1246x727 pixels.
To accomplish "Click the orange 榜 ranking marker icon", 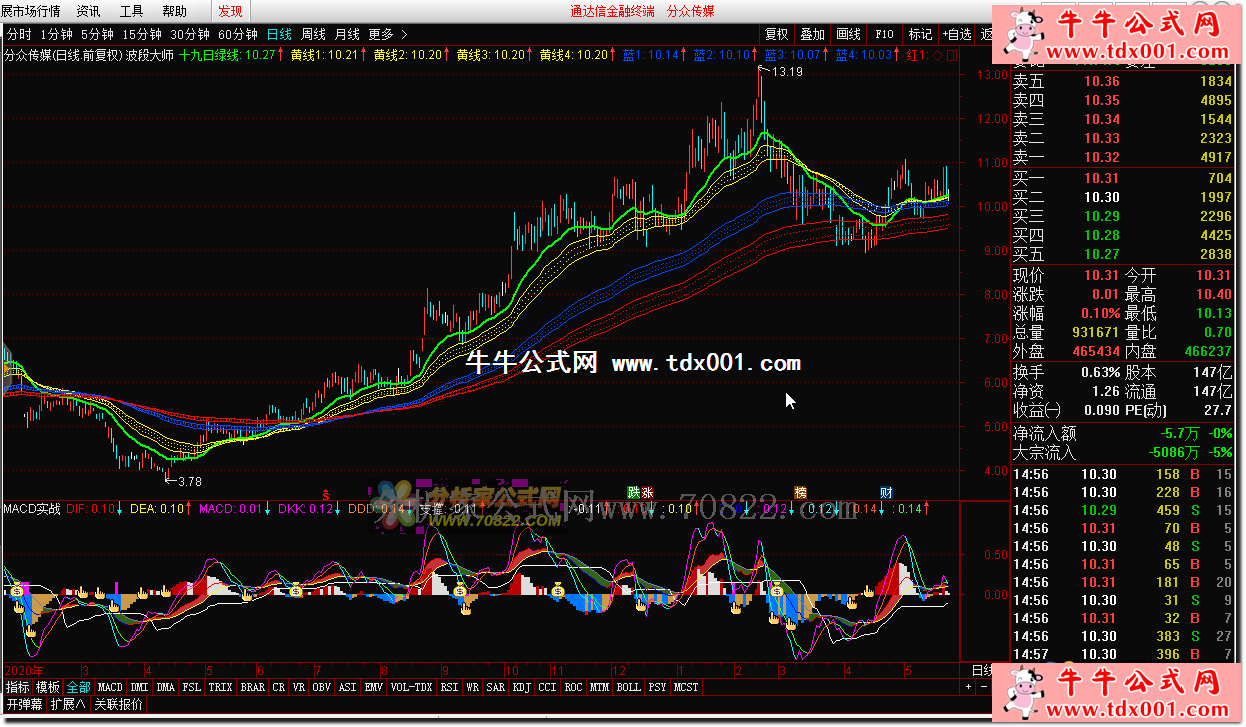I will point(800,492).
